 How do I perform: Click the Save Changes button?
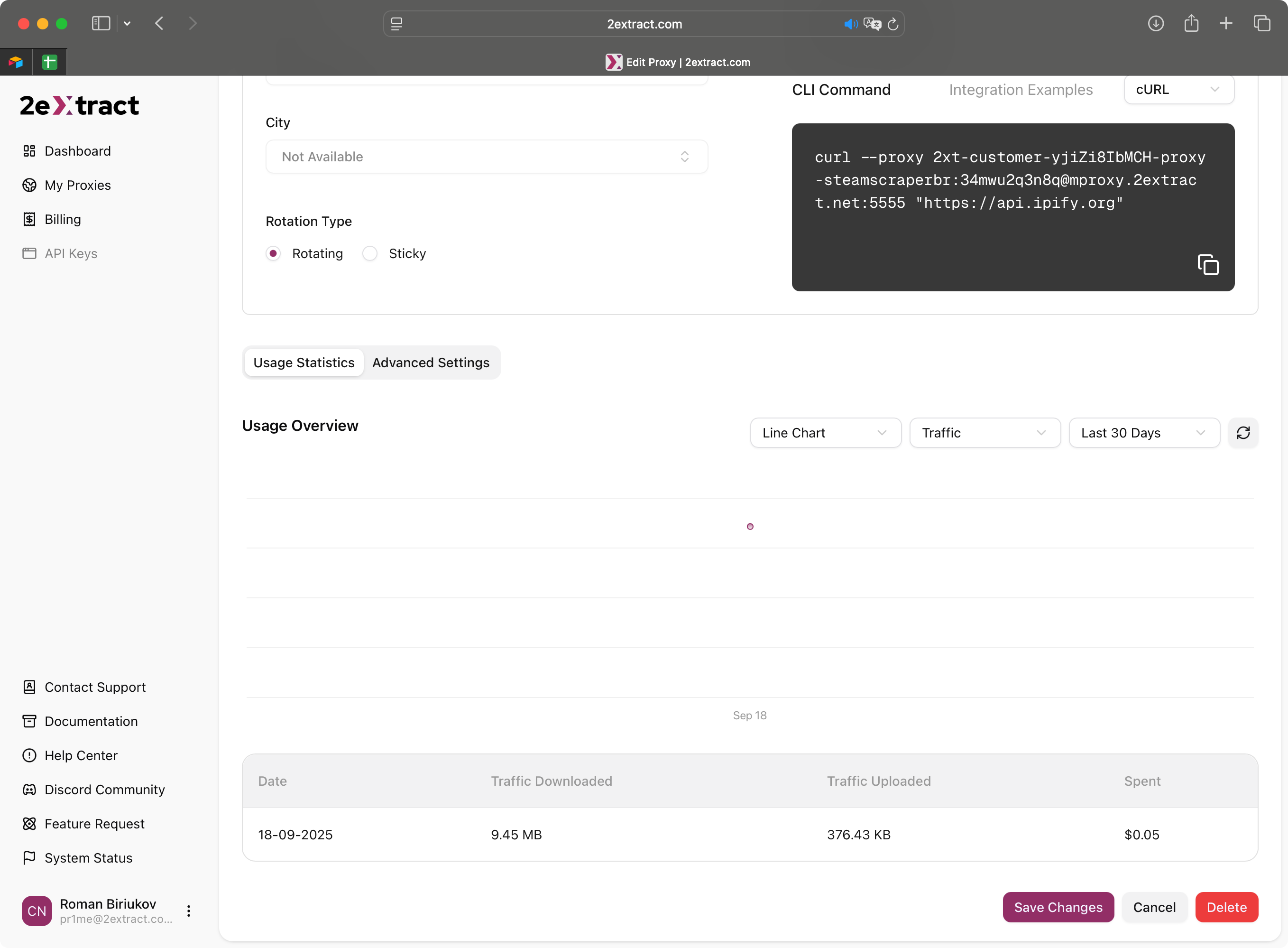1058,907
